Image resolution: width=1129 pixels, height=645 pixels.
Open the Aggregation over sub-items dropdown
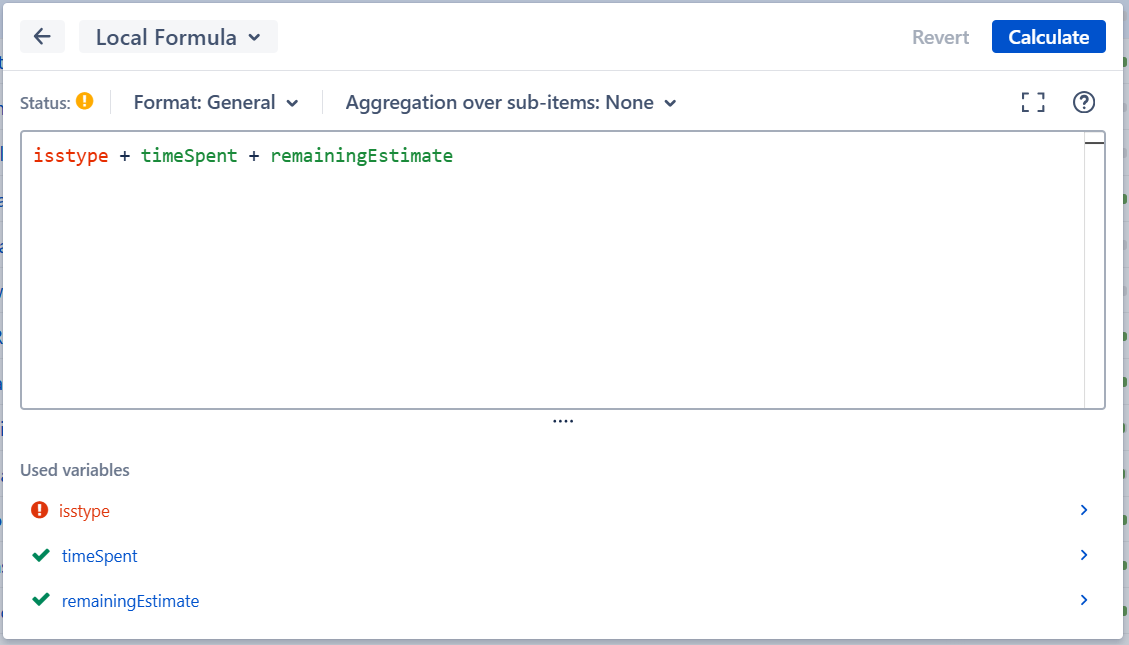click(x=510, y=102)
